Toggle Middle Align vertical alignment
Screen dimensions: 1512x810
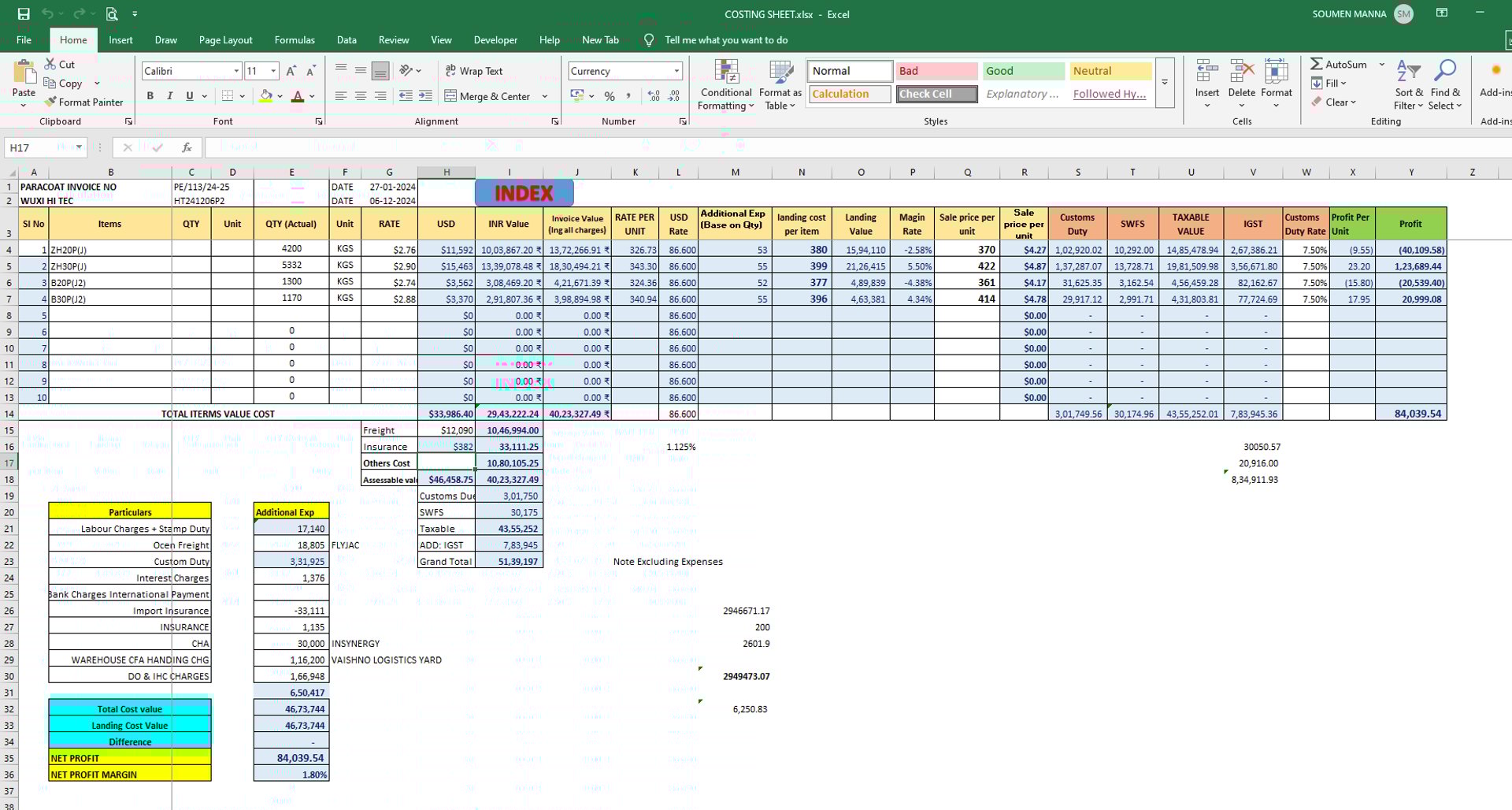pyautogui.click(x=361, y=71)
